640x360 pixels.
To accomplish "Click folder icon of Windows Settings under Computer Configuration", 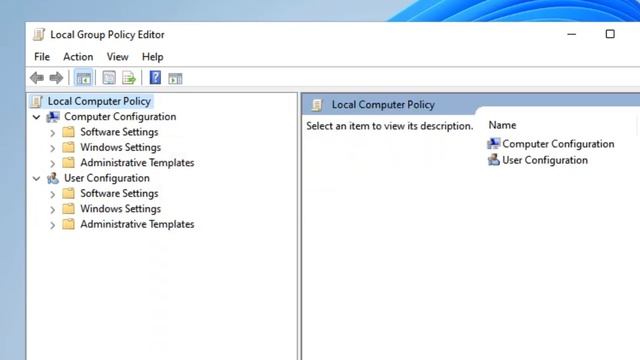I will (x=69, y=147).
